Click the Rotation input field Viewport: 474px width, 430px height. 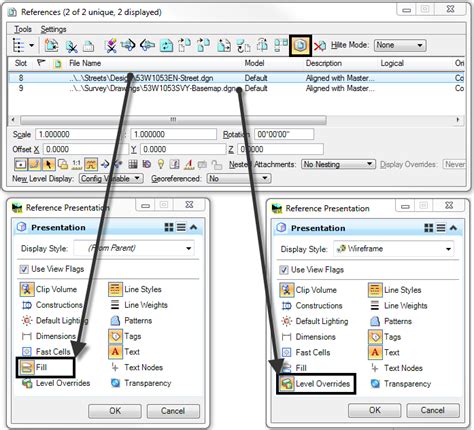point(284,134)
